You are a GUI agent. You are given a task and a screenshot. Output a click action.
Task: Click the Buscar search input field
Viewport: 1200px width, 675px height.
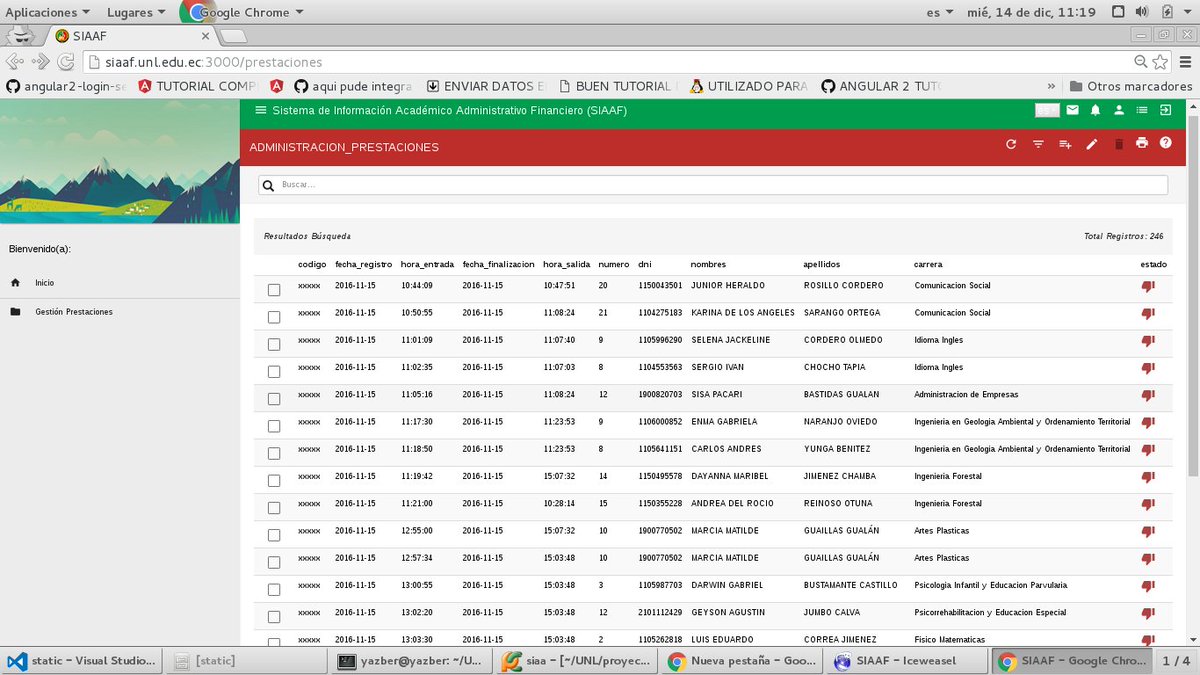[x=713, y=185]
